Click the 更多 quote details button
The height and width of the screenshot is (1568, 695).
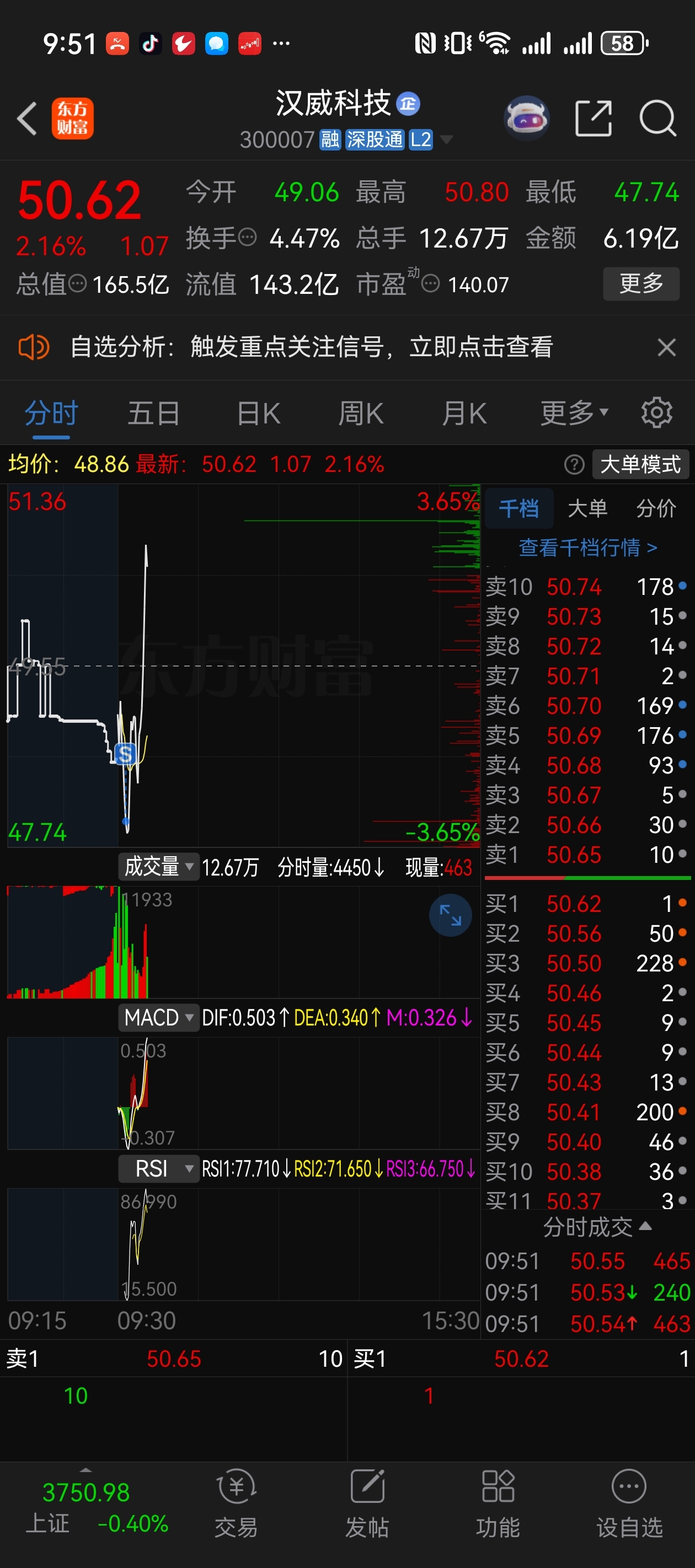641,283
